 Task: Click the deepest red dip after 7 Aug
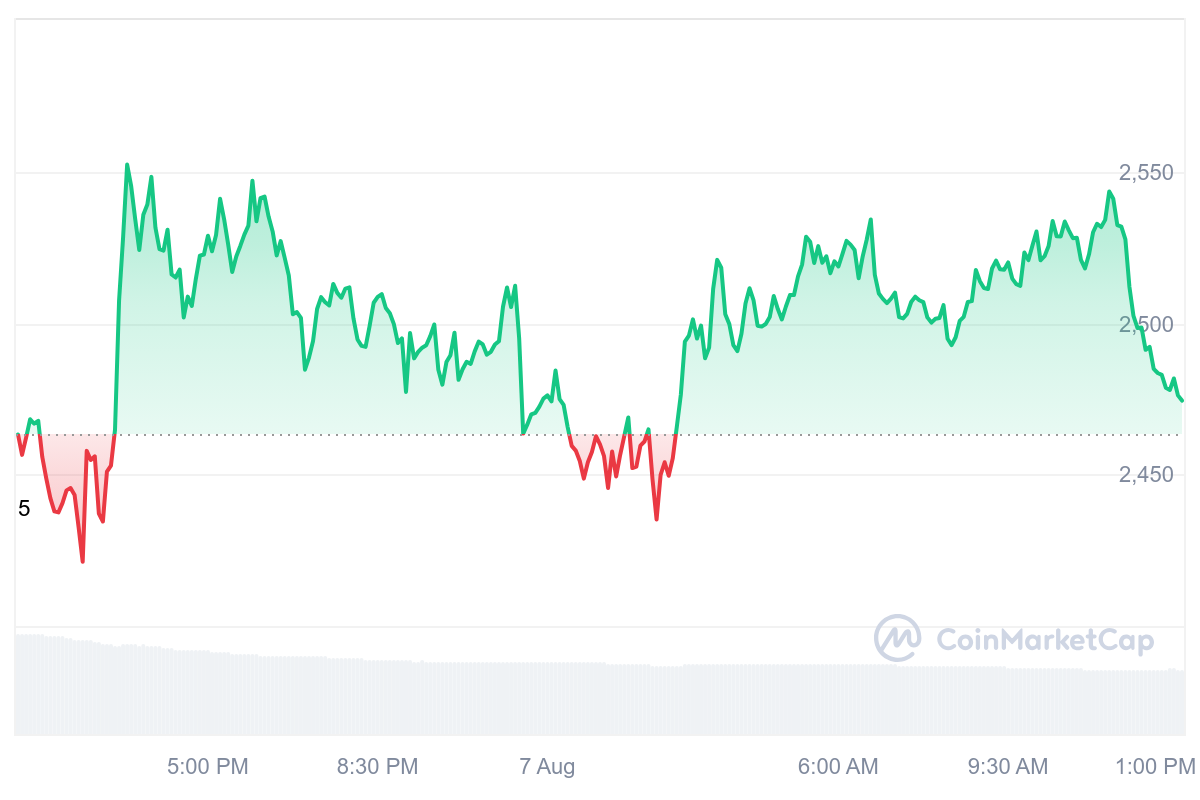656,519
